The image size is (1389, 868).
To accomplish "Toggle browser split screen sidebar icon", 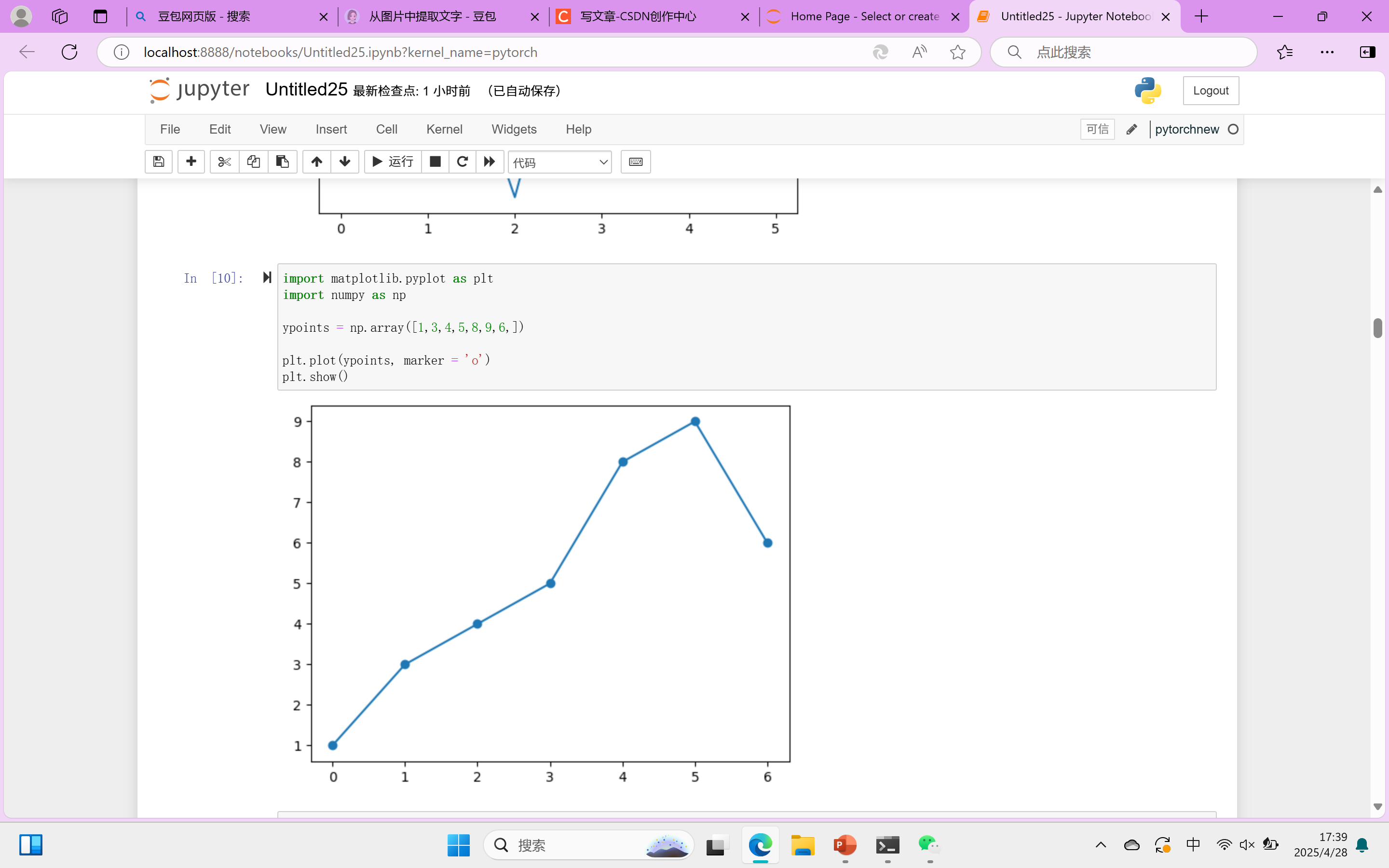I will click(x=1367, y=52).
